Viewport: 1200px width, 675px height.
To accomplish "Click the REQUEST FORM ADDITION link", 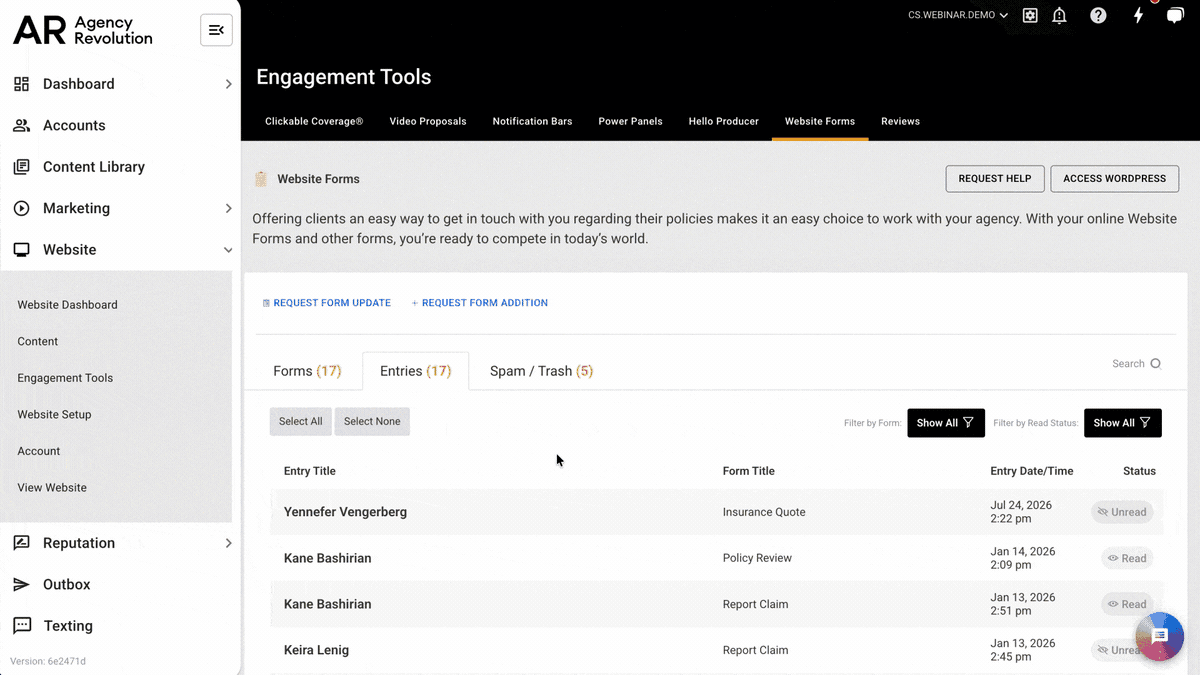I will point(480,303).
